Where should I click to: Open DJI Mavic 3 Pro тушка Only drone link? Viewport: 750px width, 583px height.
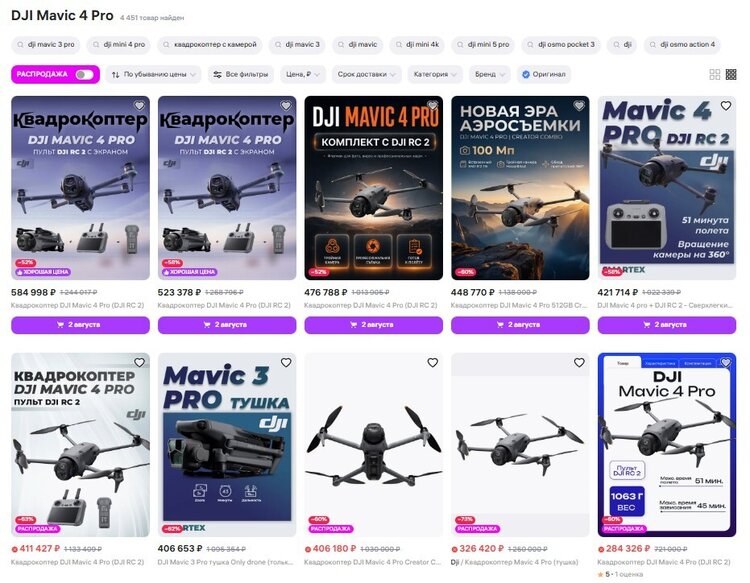[225, 562]
